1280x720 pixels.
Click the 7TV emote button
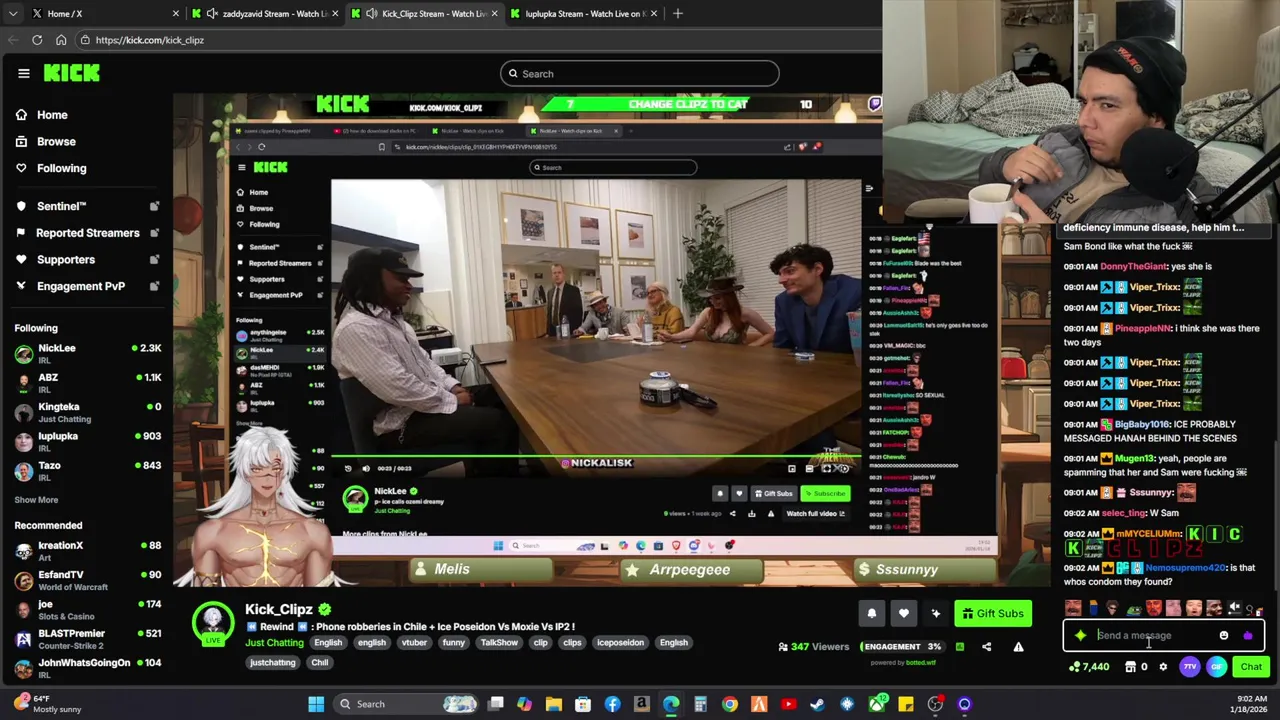[1189, 667]
